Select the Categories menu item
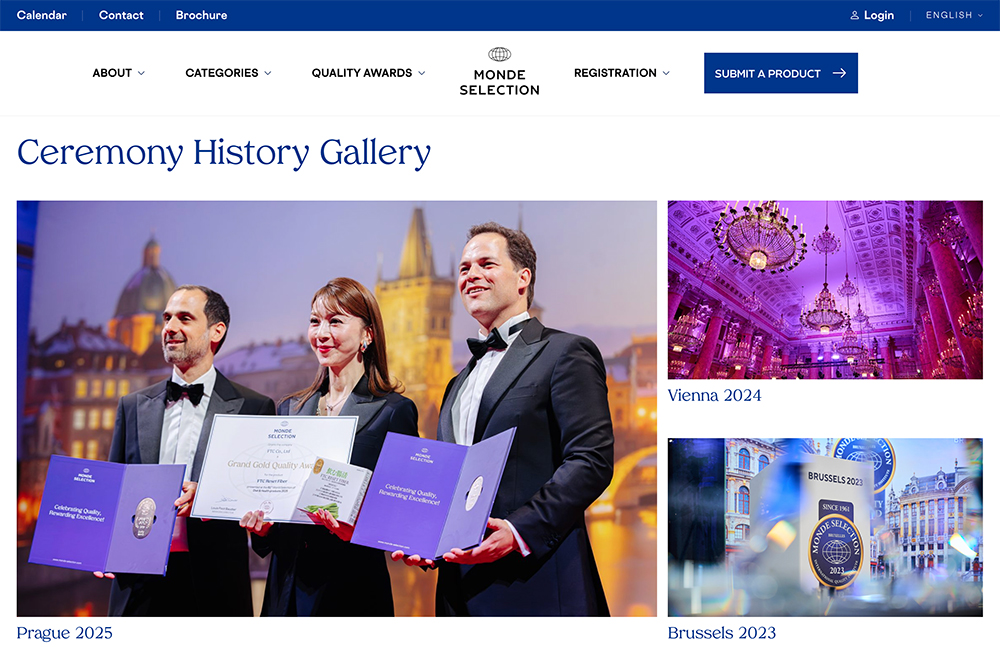Screen dimensions: 1000x647 (222, 73)
